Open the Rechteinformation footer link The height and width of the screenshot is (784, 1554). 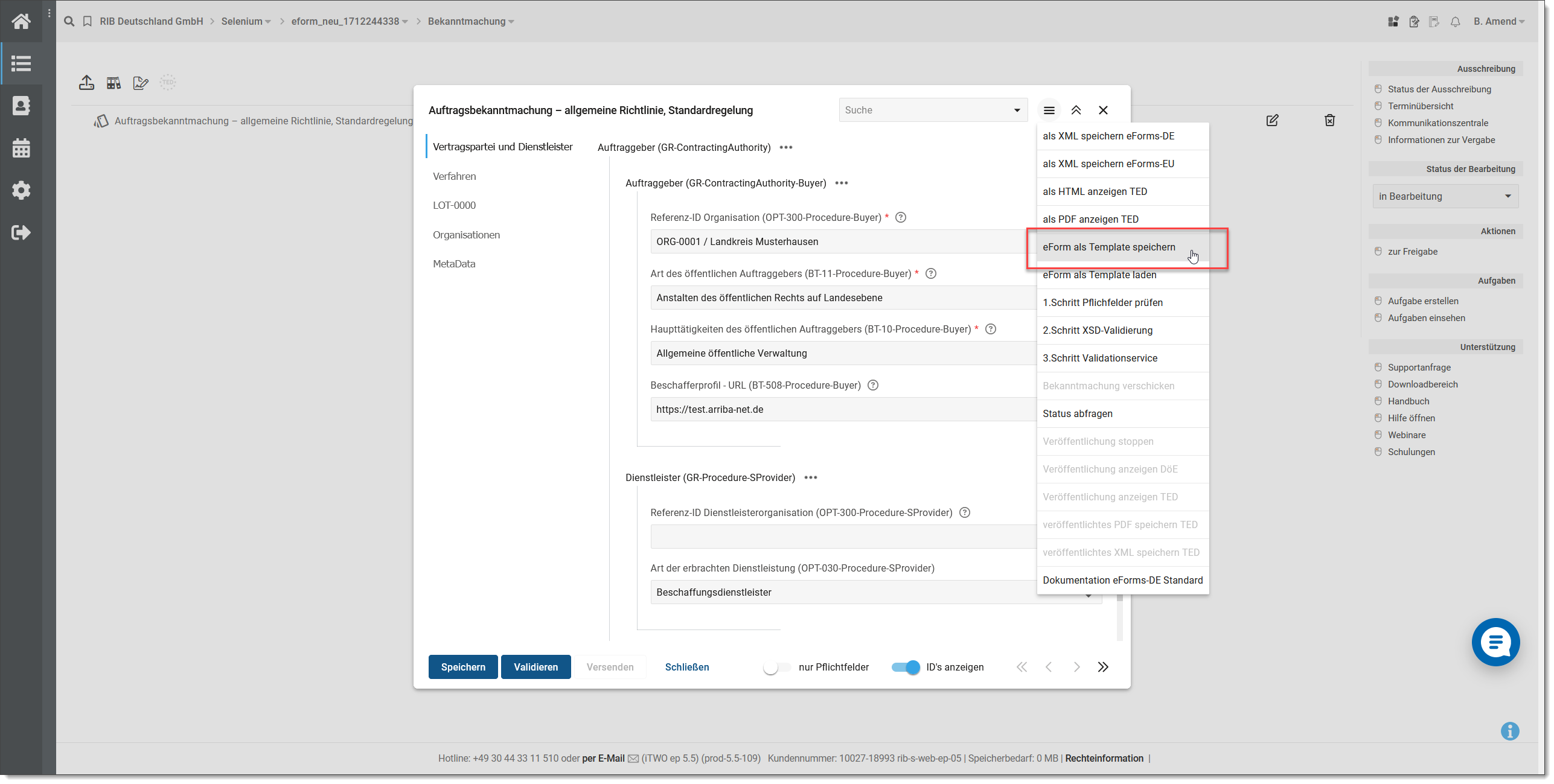pyautogui.click(x=1104, y=758)
